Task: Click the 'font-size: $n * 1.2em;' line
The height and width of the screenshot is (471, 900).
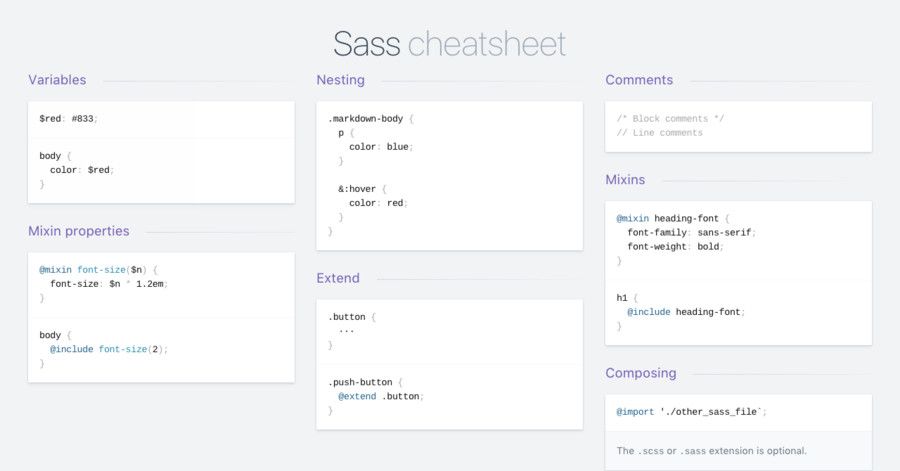Action: tap(109, 284)
